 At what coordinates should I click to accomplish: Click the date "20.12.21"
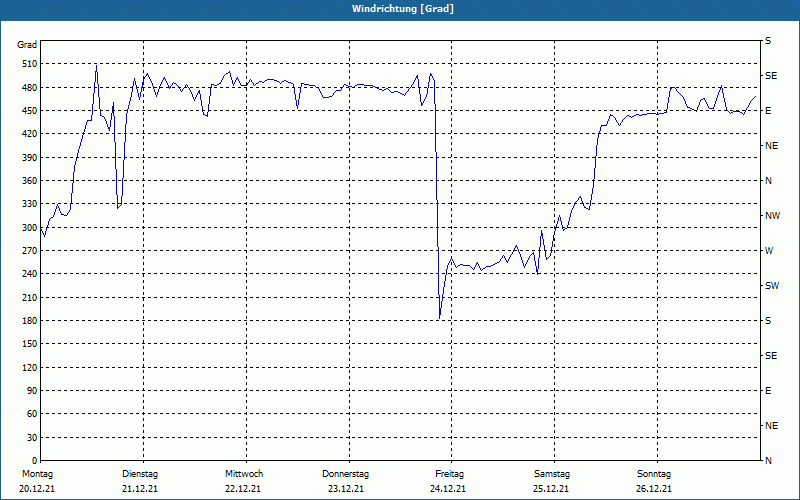tap(37, 489)
